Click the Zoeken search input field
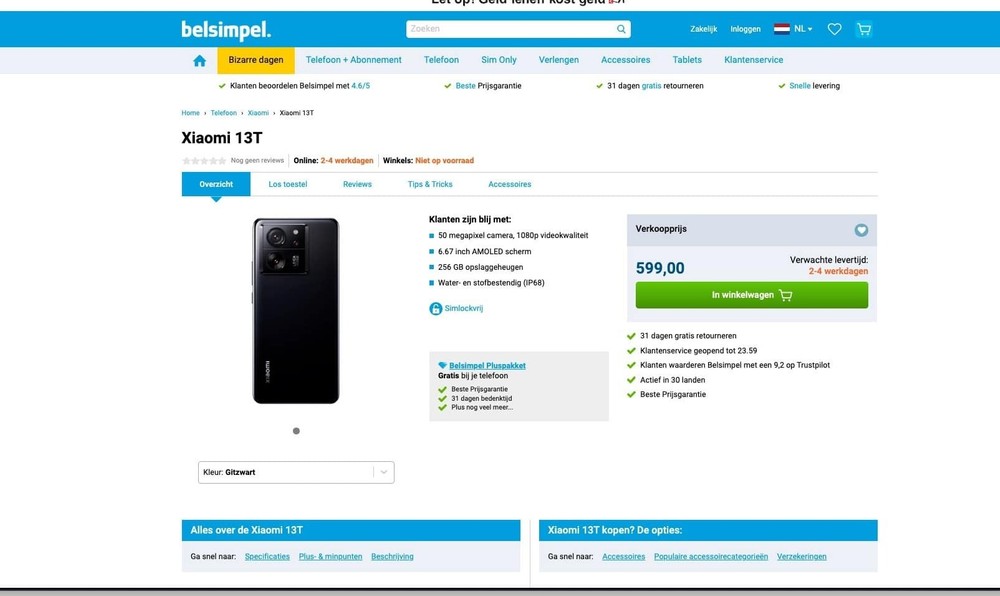1000x596 pixels. [510, 29]
